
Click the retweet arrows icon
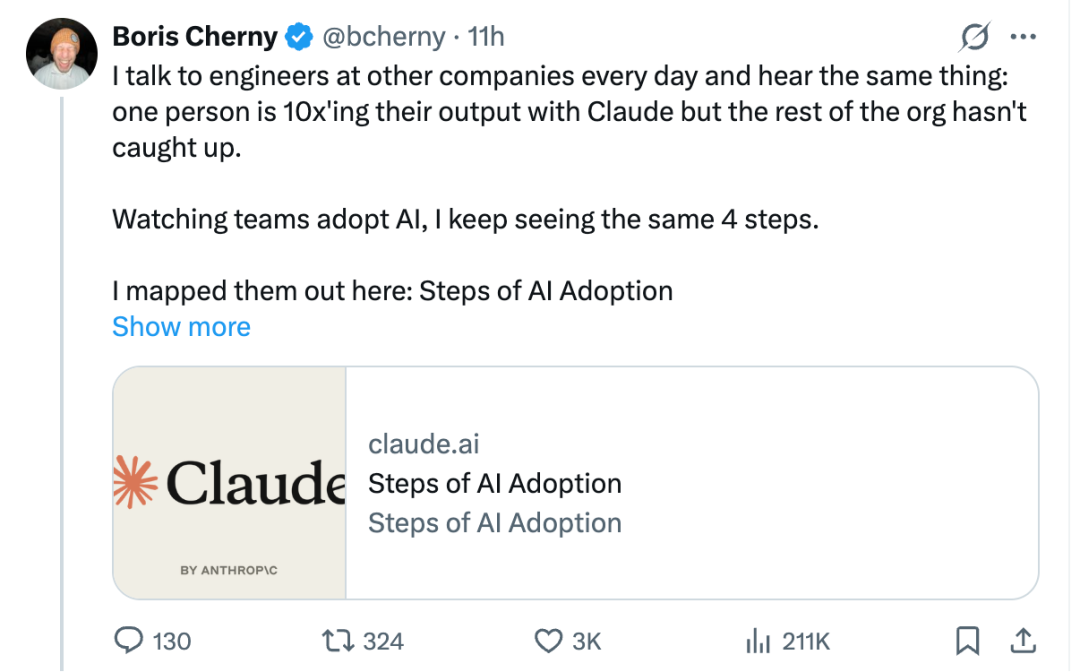coord(339,641)
